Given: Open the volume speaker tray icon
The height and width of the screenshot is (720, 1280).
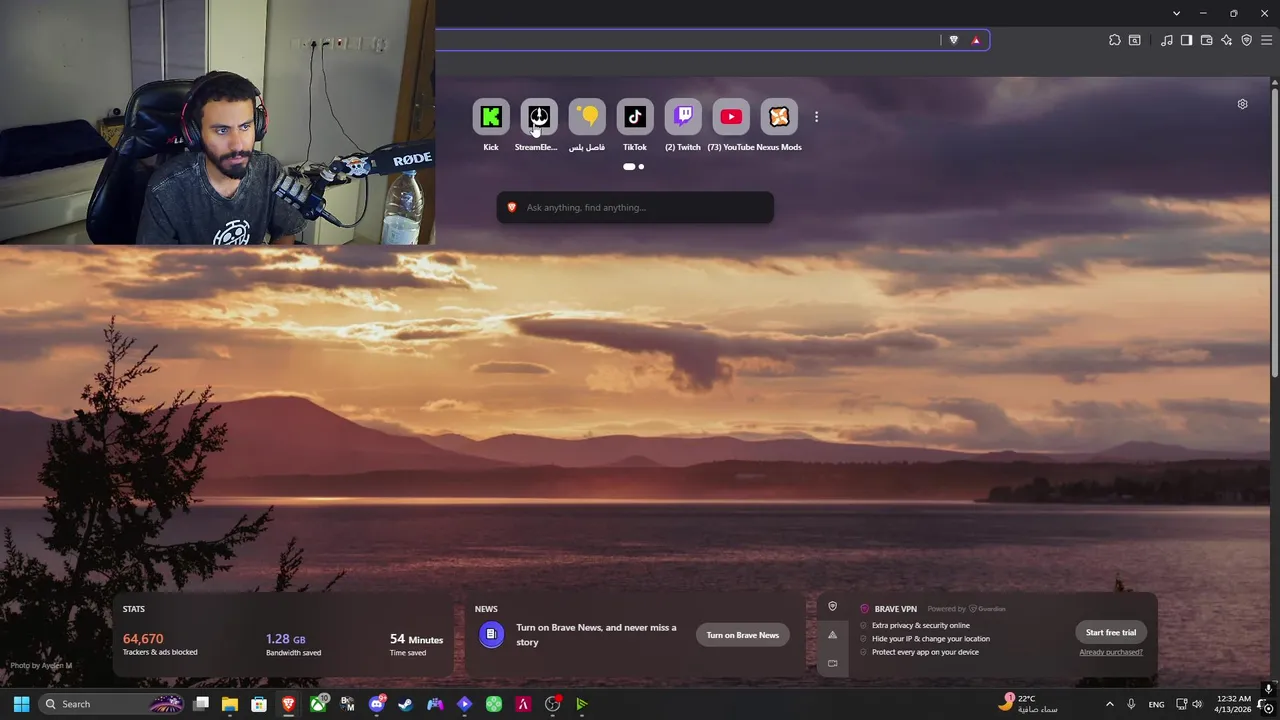Looking at the screenshot, I should 1197,704.
